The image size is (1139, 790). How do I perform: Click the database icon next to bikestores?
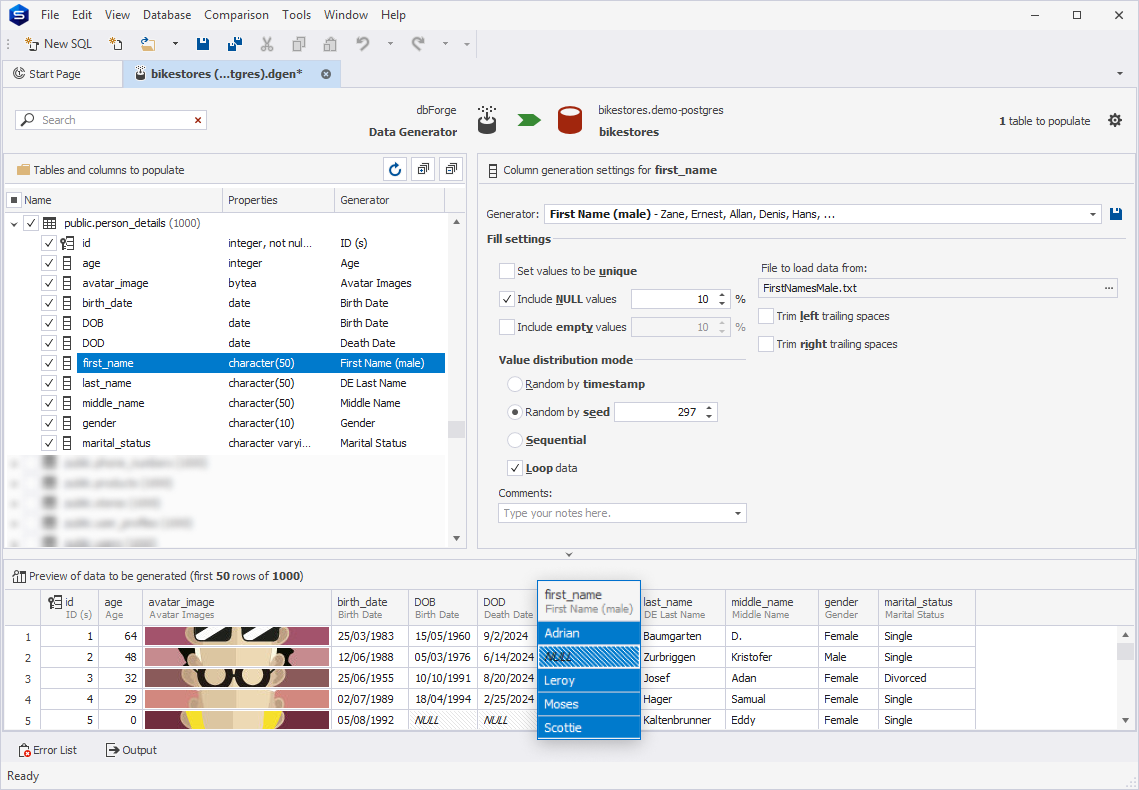point(570,121)
